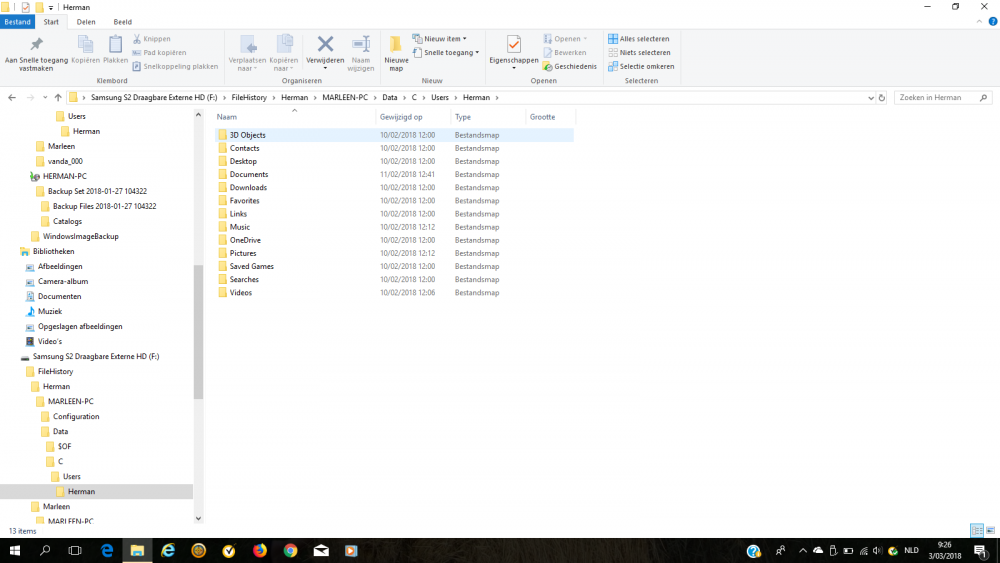Expand the ribbon help chevron arrow
Viewport: 1000px width, 563px height.
[x=979, y=21]
